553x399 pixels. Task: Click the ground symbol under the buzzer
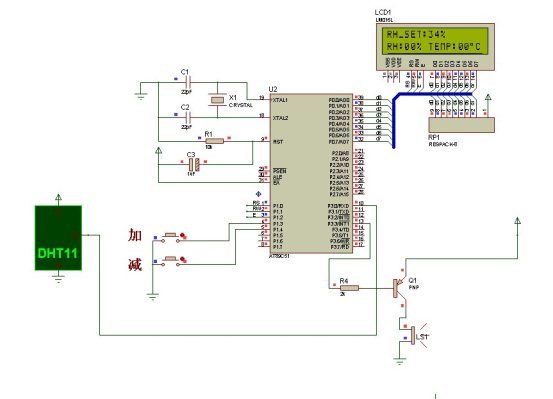tap(400, 361)
